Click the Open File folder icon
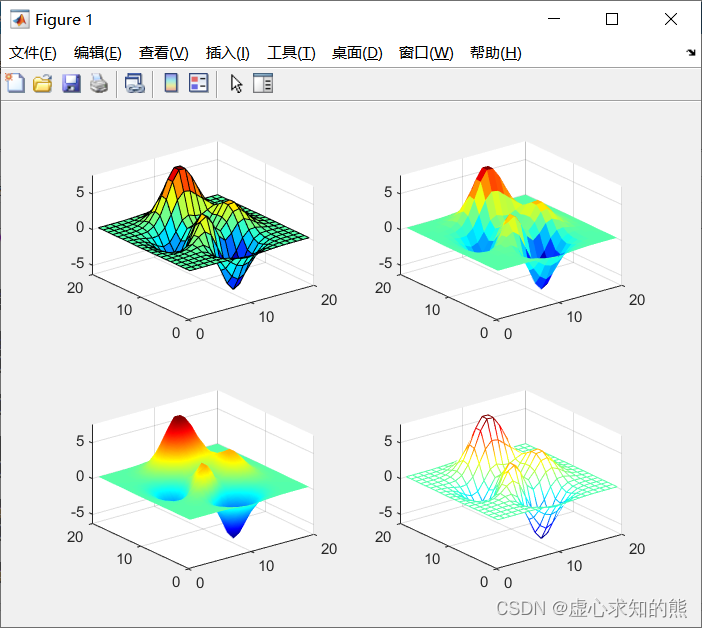This screenshot has width=702, height=628. tap(43, 84)
